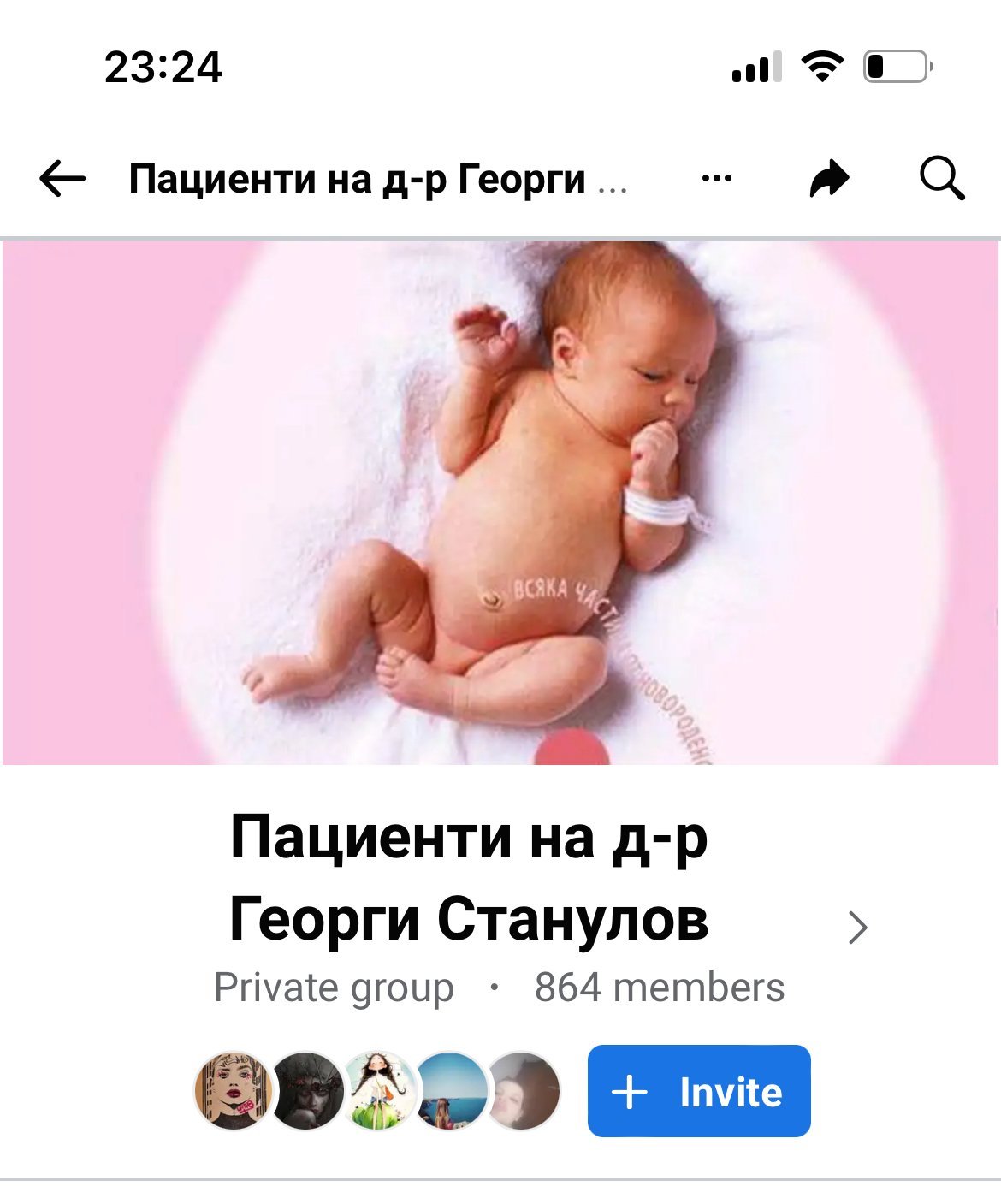Viewport: 1001px width, 1204px height.
Task: Open the group title Пациенти на д-р Георги Станулов
Action: (469, 878)
